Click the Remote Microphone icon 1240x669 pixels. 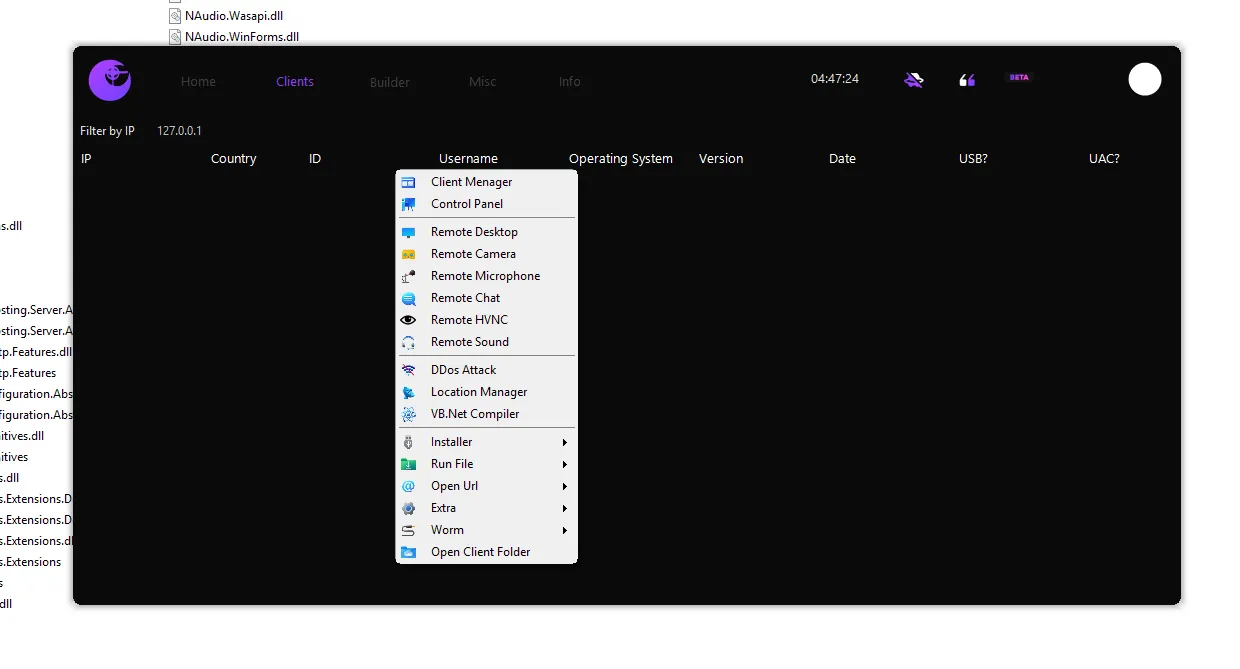point(408,276)
